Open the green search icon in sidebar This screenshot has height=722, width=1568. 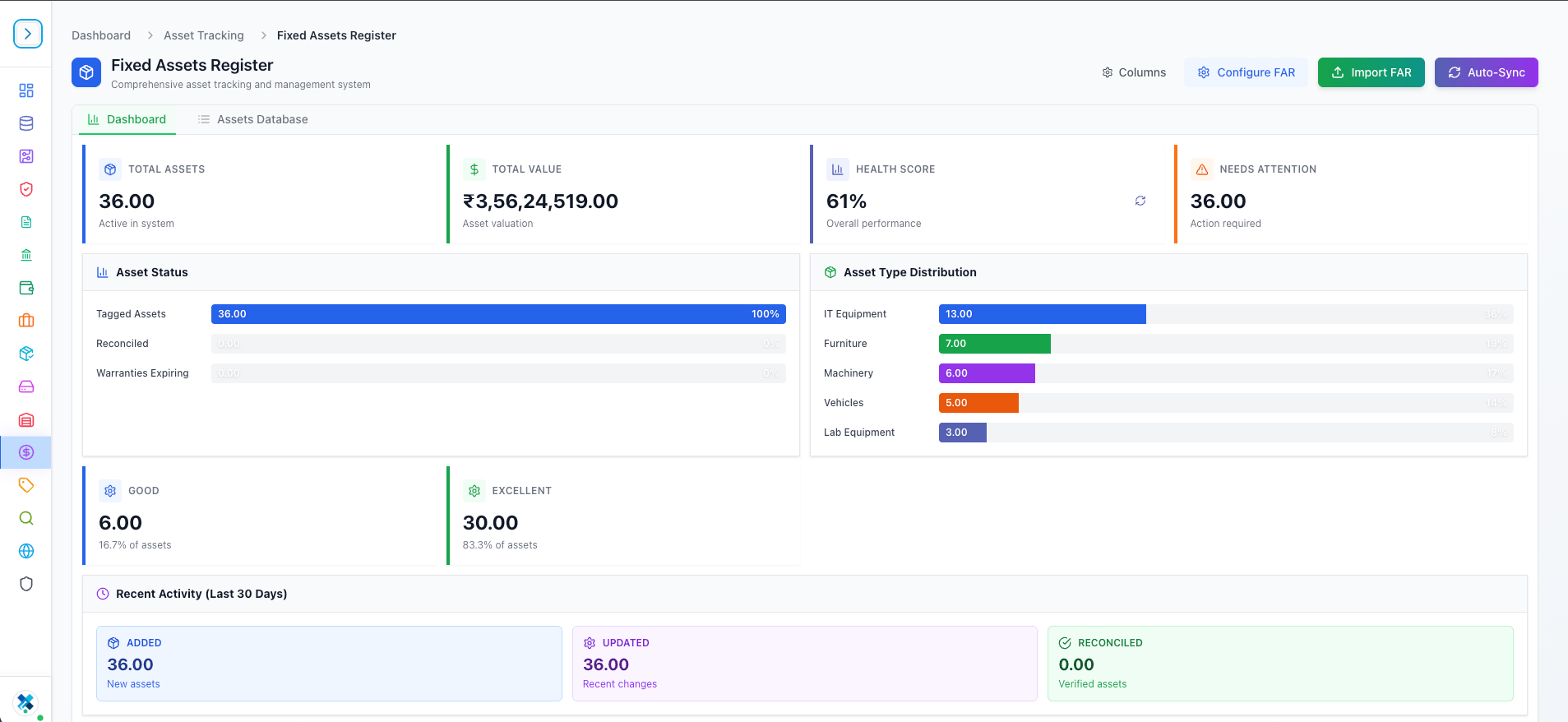coord(26,518)
